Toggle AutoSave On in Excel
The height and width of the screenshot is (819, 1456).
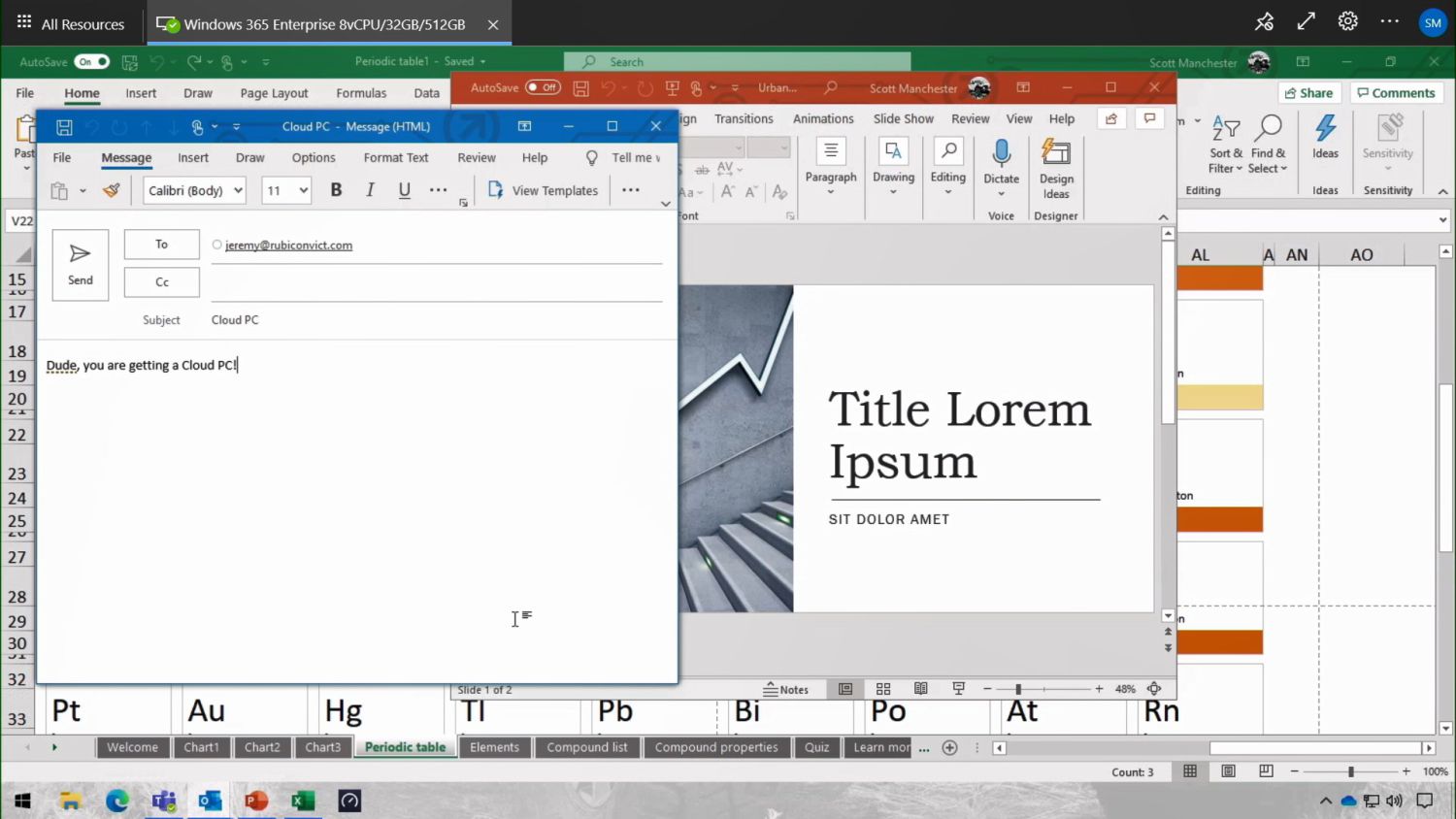[92, 61]
